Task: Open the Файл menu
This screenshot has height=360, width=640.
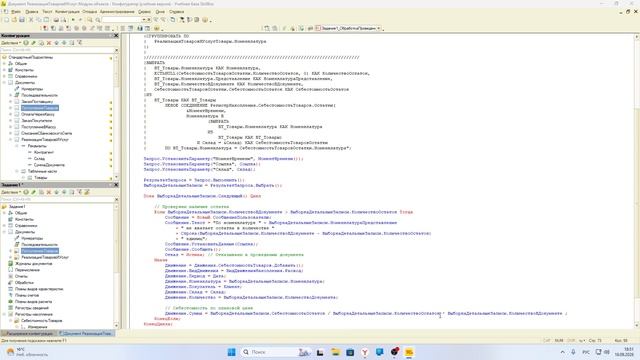Action: [16, 11]
